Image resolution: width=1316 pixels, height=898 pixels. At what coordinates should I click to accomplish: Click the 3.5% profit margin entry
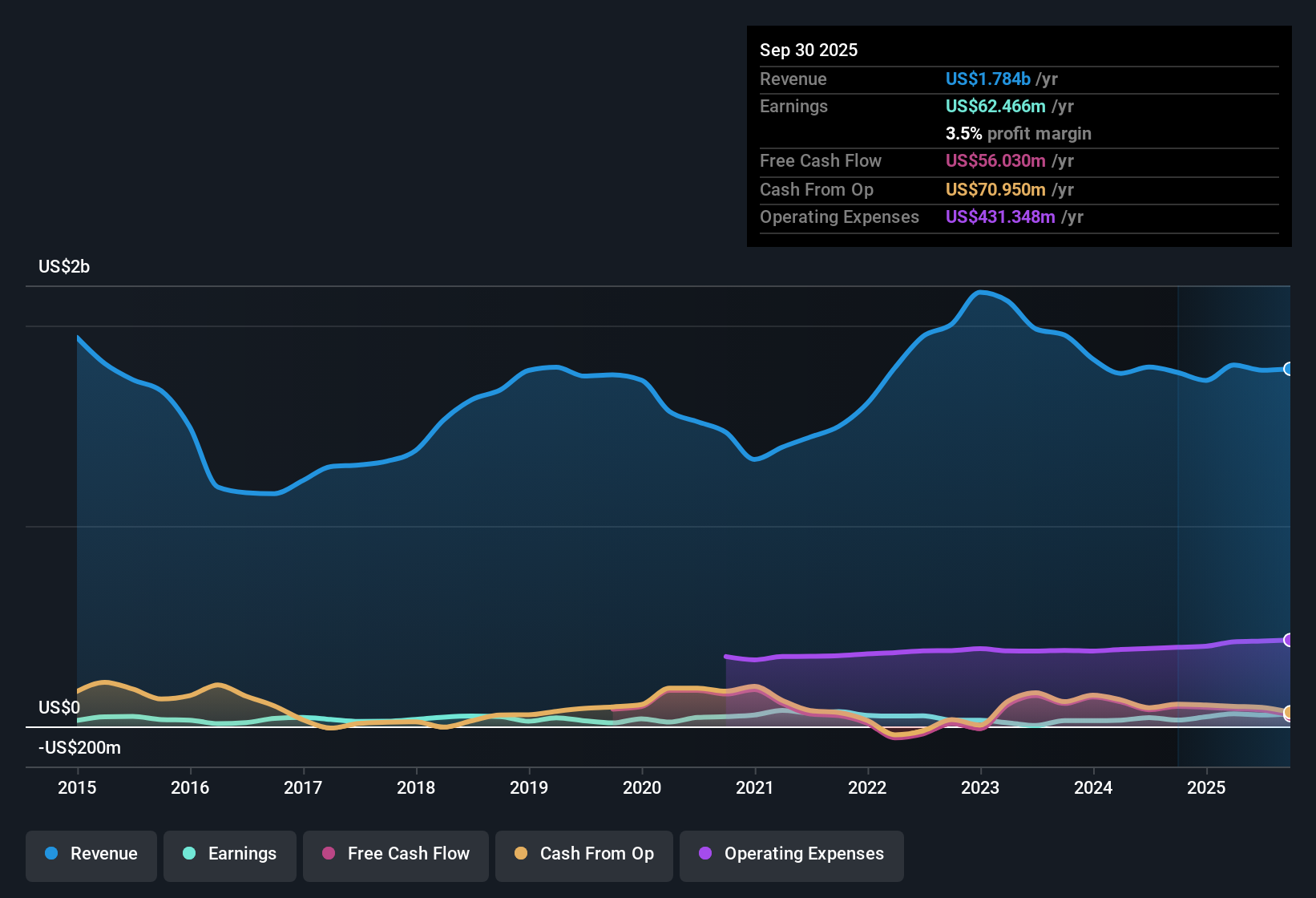coord(1019,134)
